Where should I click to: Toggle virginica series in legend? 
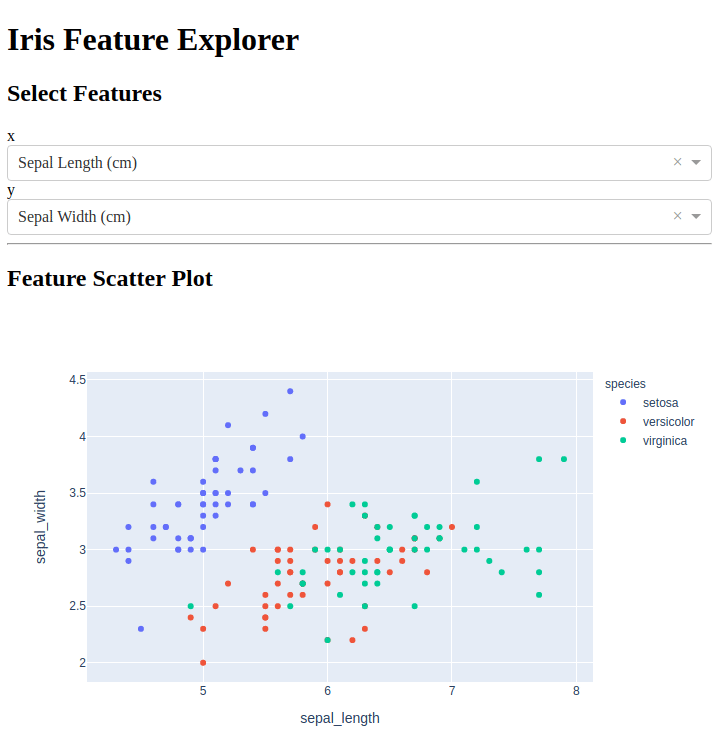pos(664,441)
